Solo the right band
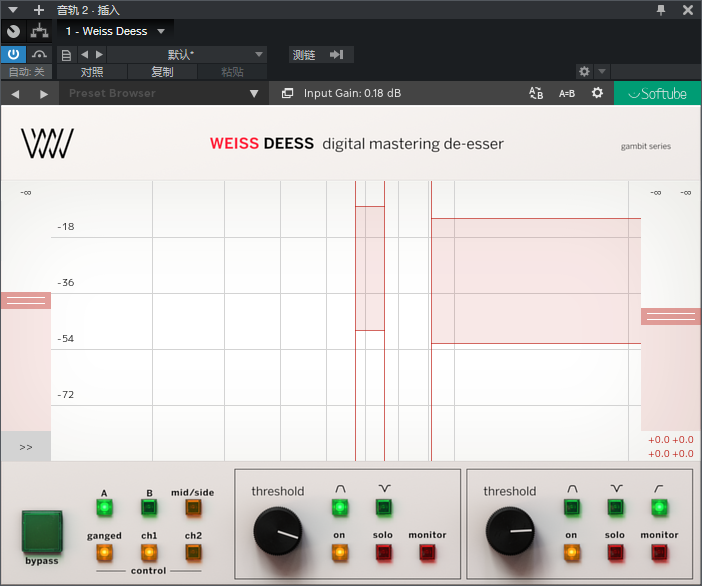Image resolution: width=702 pixels, height=586 pixels. 616,552
